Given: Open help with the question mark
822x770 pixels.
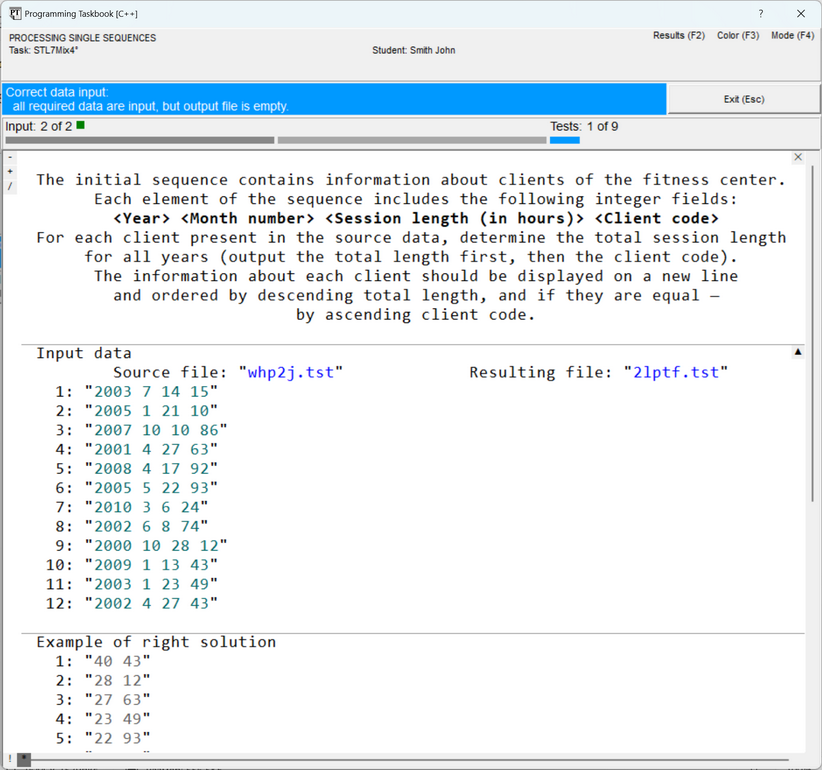Looking at the screenshot, I should coord(760,13).
